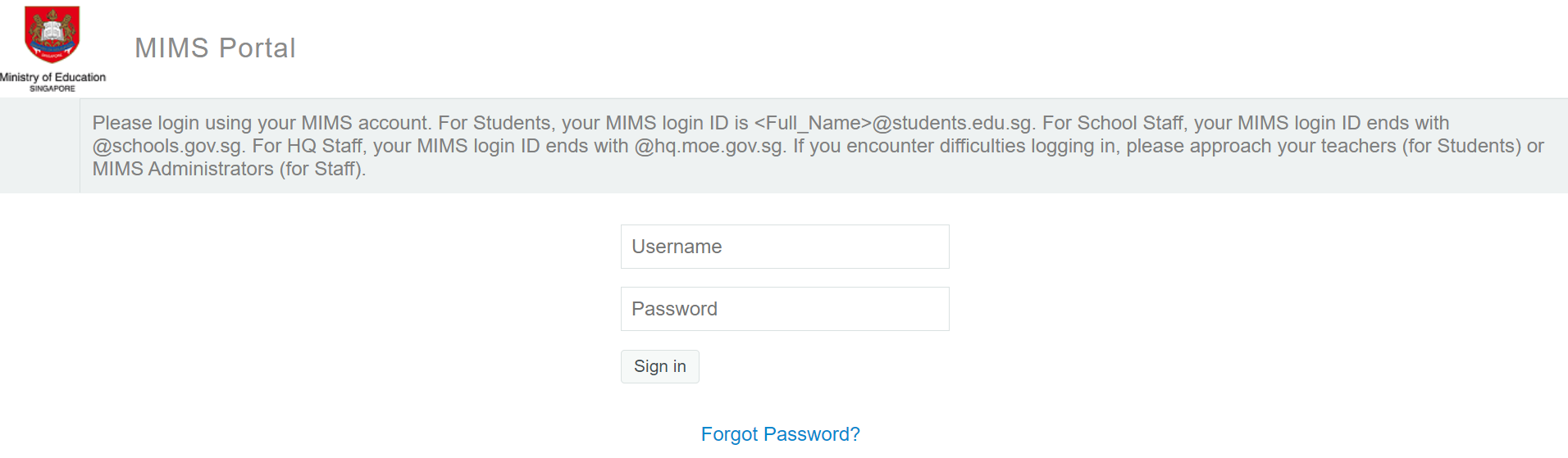Click the Sign in button

pyautogui.click(x=660, y=366)
